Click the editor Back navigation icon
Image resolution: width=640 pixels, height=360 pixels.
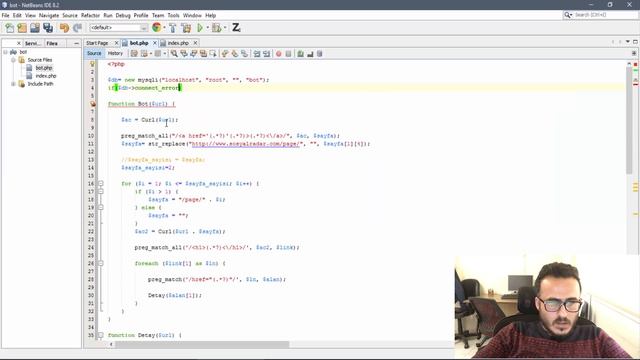(144, 53)
